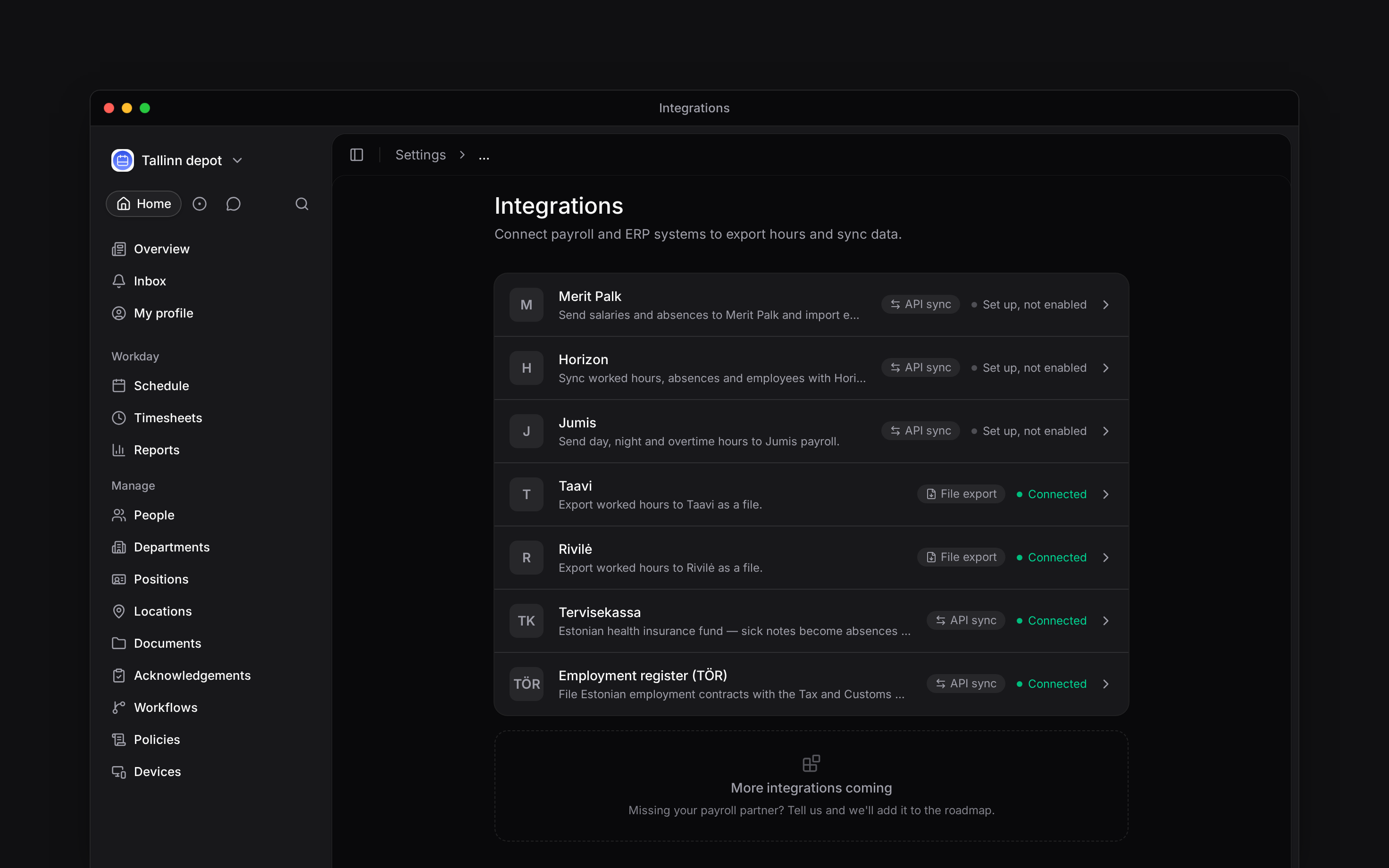This screenshot has height=868, width=1389.
Task: Click the Home button
Action: coord(143,204)
